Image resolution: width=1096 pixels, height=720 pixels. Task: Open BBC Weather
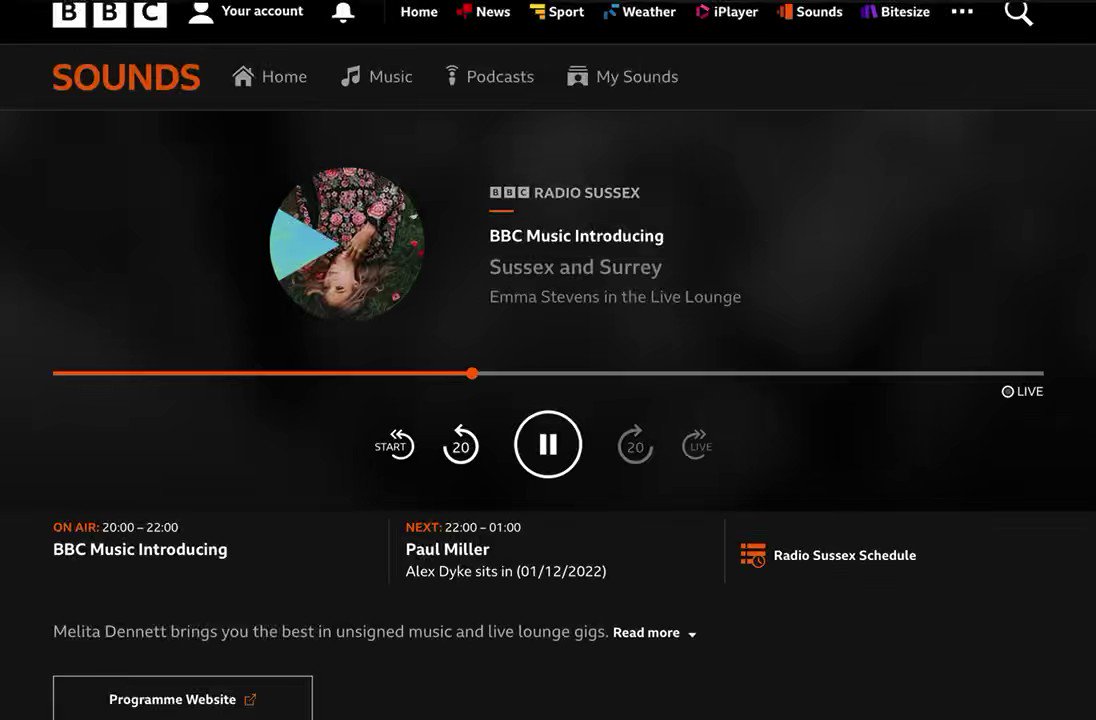[640, 12]
